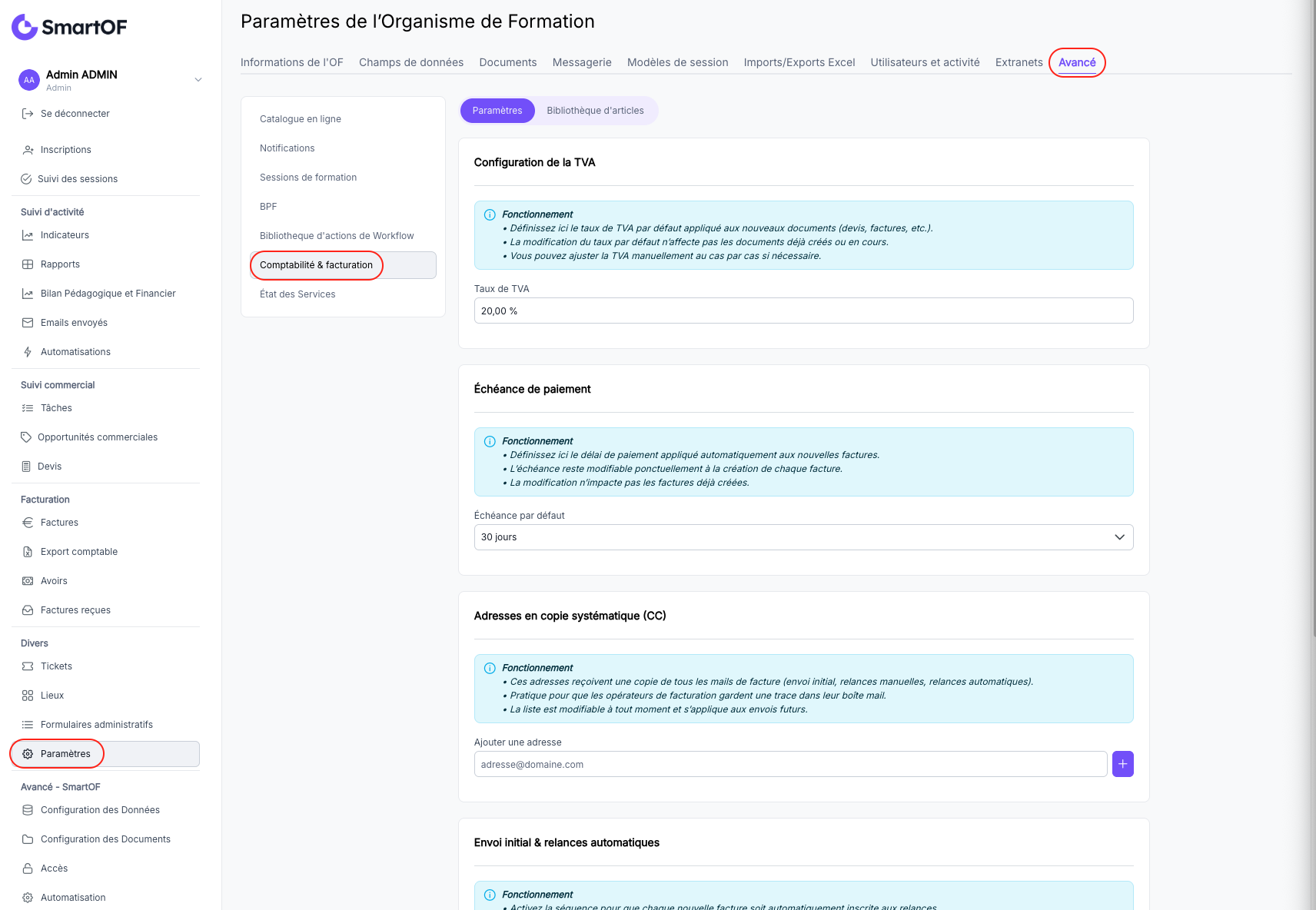The width and height of the screenshot is (1316, 910).
Task: Expand the Admin ADMIN account chevron
Action: 198,79
